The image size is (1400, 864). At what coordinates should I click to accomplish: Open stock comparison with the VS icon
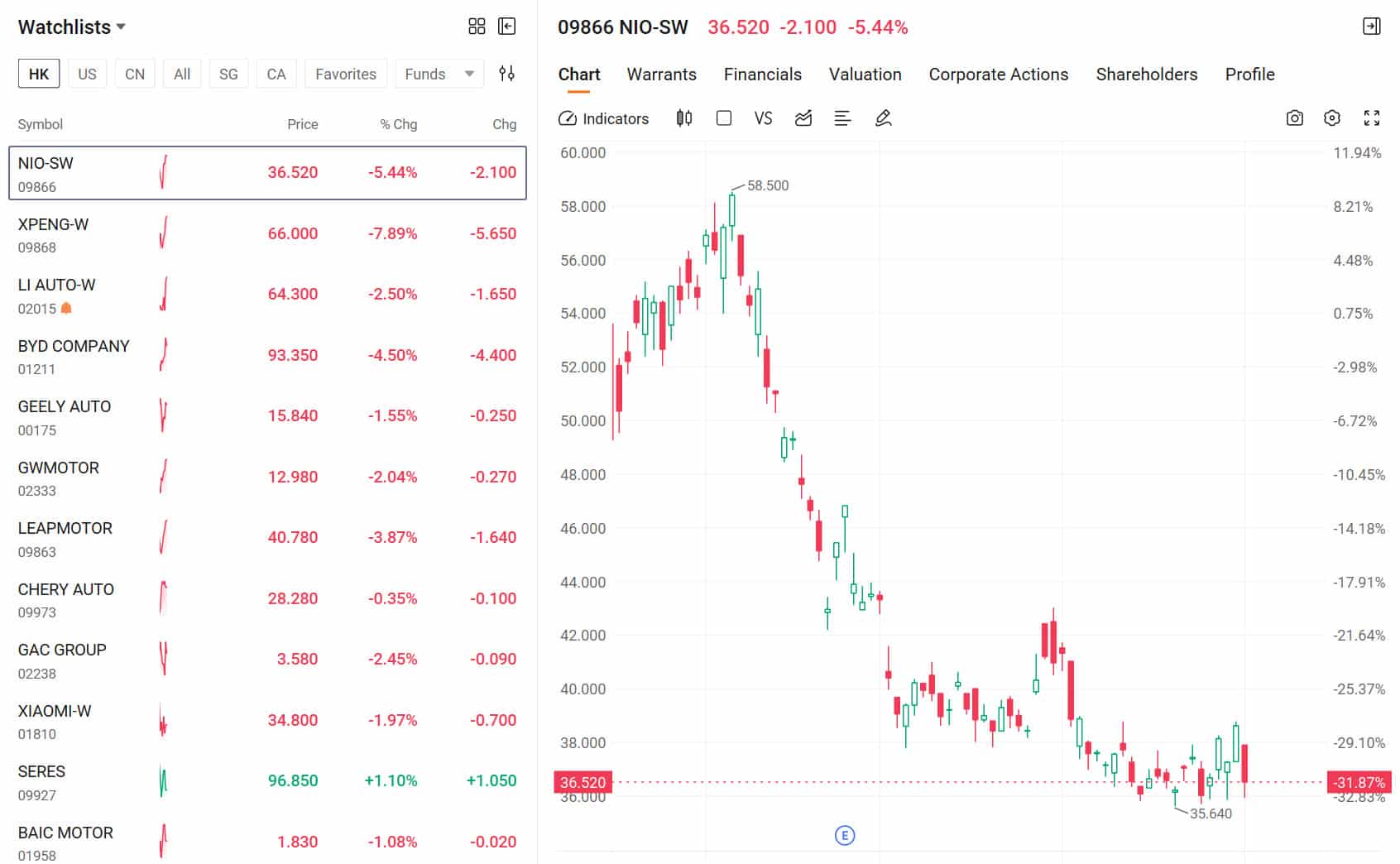(x=762, y=118)
